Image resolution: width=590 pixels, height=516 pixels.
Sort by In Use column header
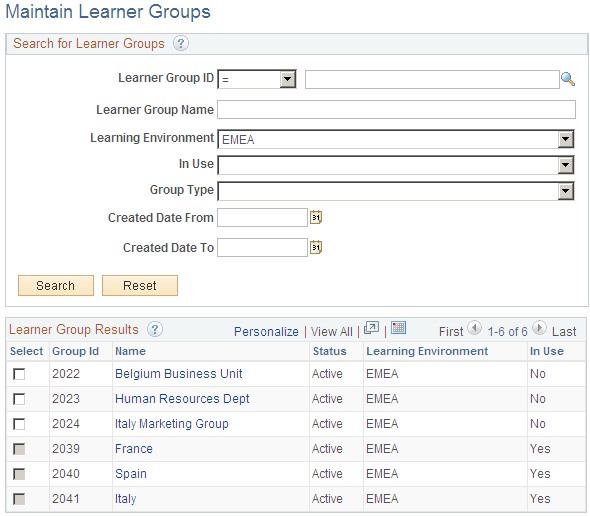(547, 351)
